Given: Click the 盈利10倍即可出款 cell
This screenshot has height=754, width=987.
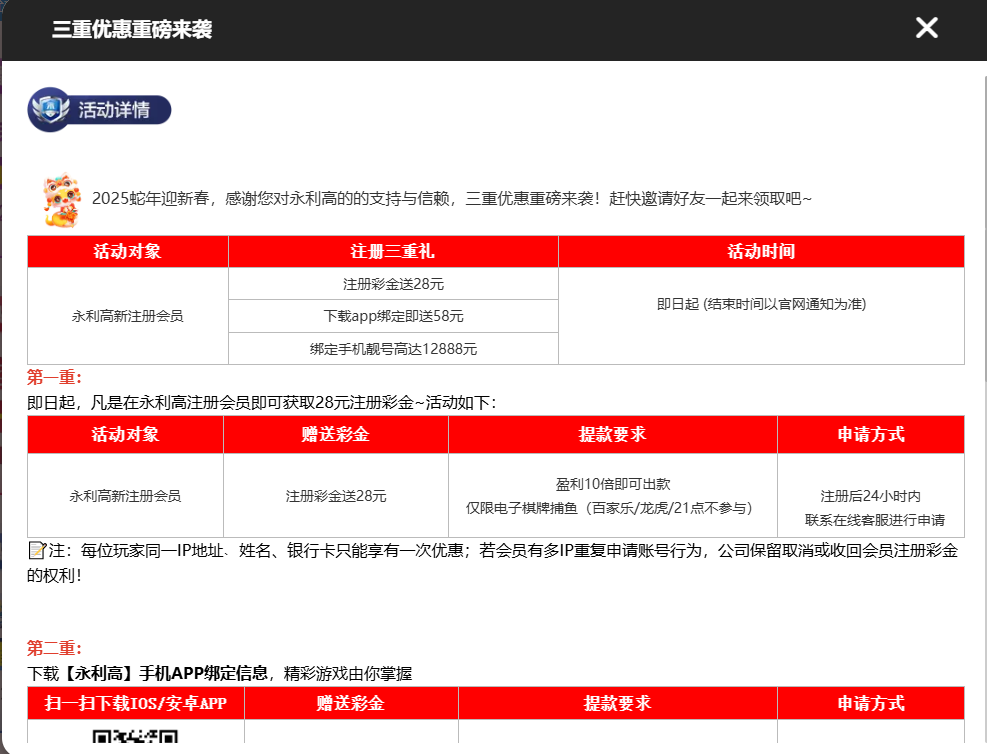Looking at the screenshot, I should [612, 483].
